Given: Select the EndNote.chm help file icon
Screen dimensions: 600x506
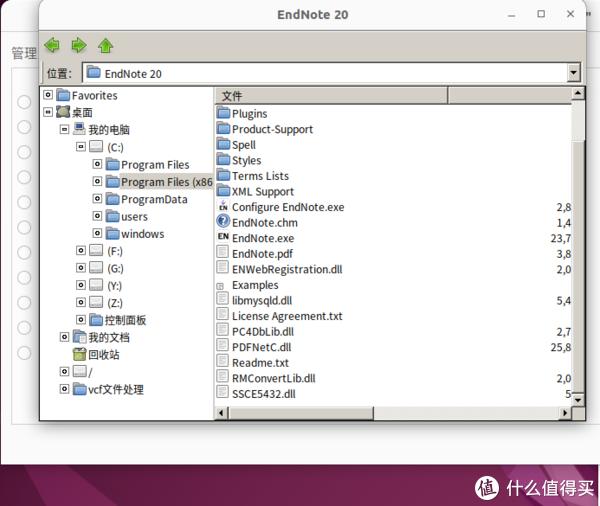Looking at the screenshot, I should click(223, 222).
